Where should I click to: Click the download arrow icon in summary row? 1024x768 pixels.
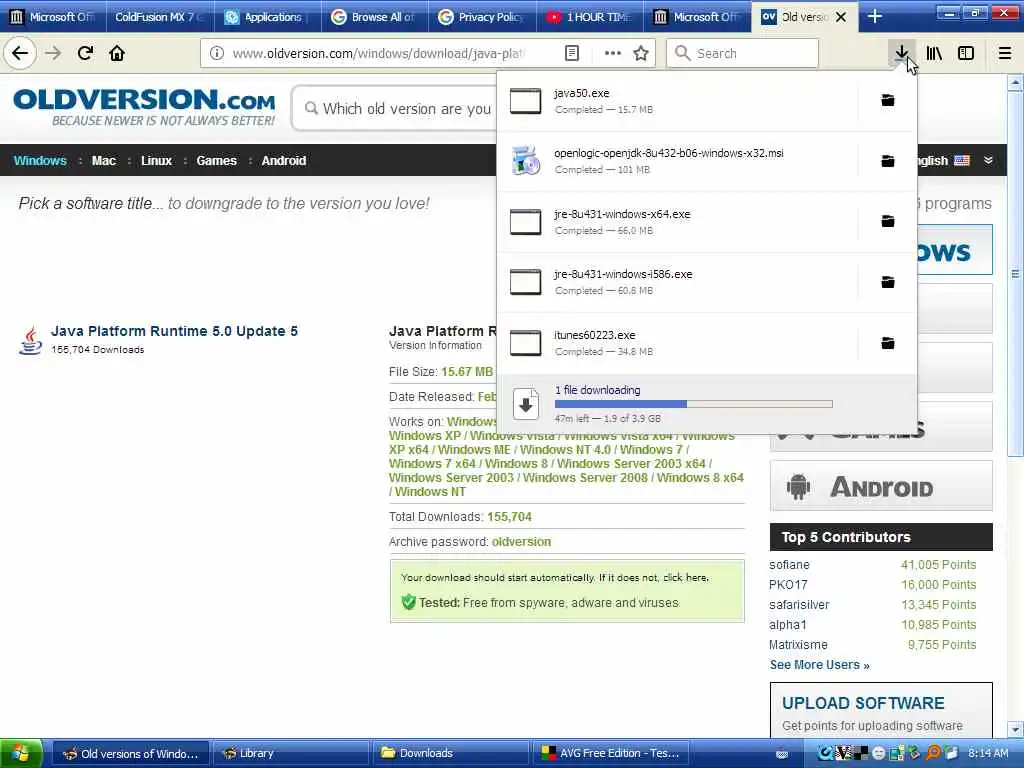(526, 405)
